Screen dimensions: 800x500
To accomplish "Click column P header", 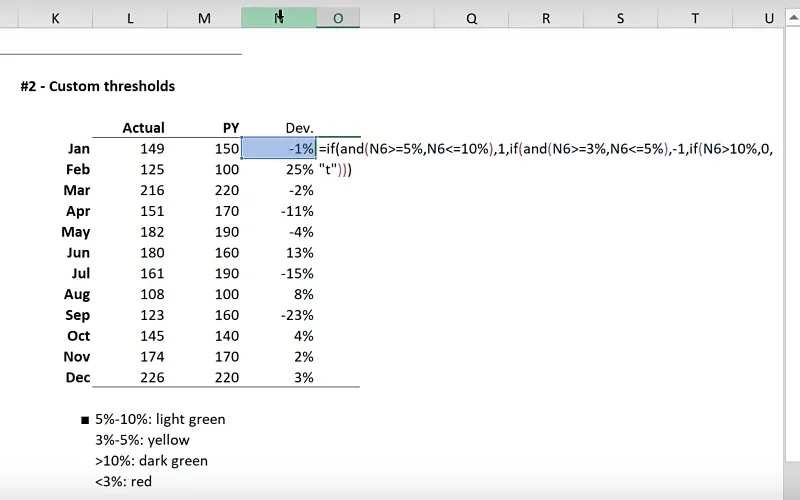I will pos(396,18).
